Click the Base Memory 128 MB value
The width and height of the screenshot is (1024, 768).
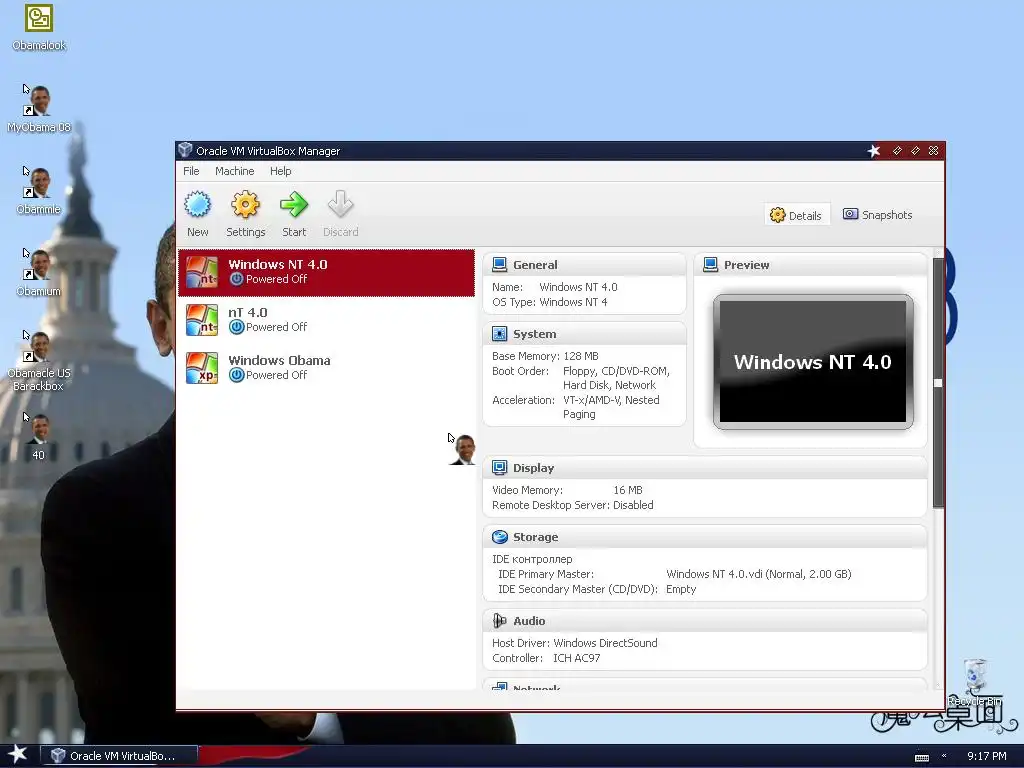(x=581, y=356)
